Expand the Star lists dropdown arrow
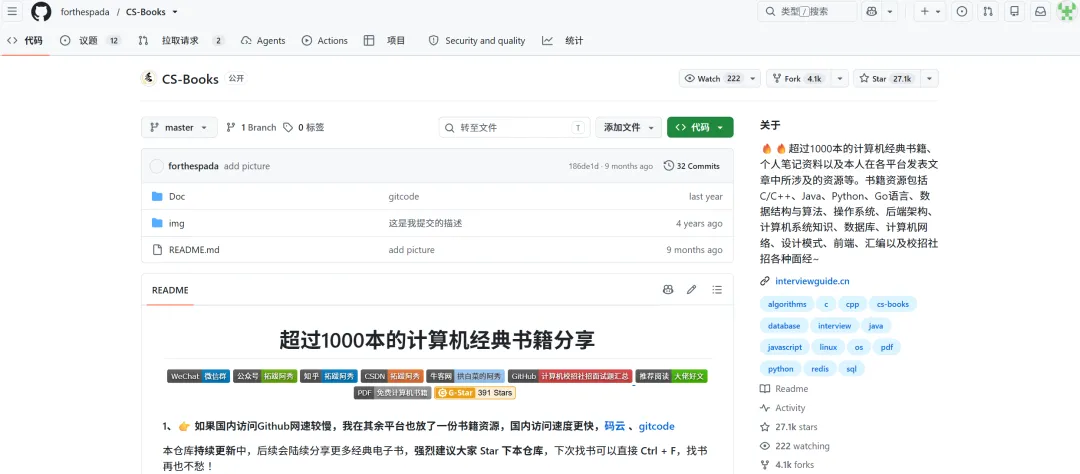The width and height of the screenshot is (1080, 474). [930, 79]
